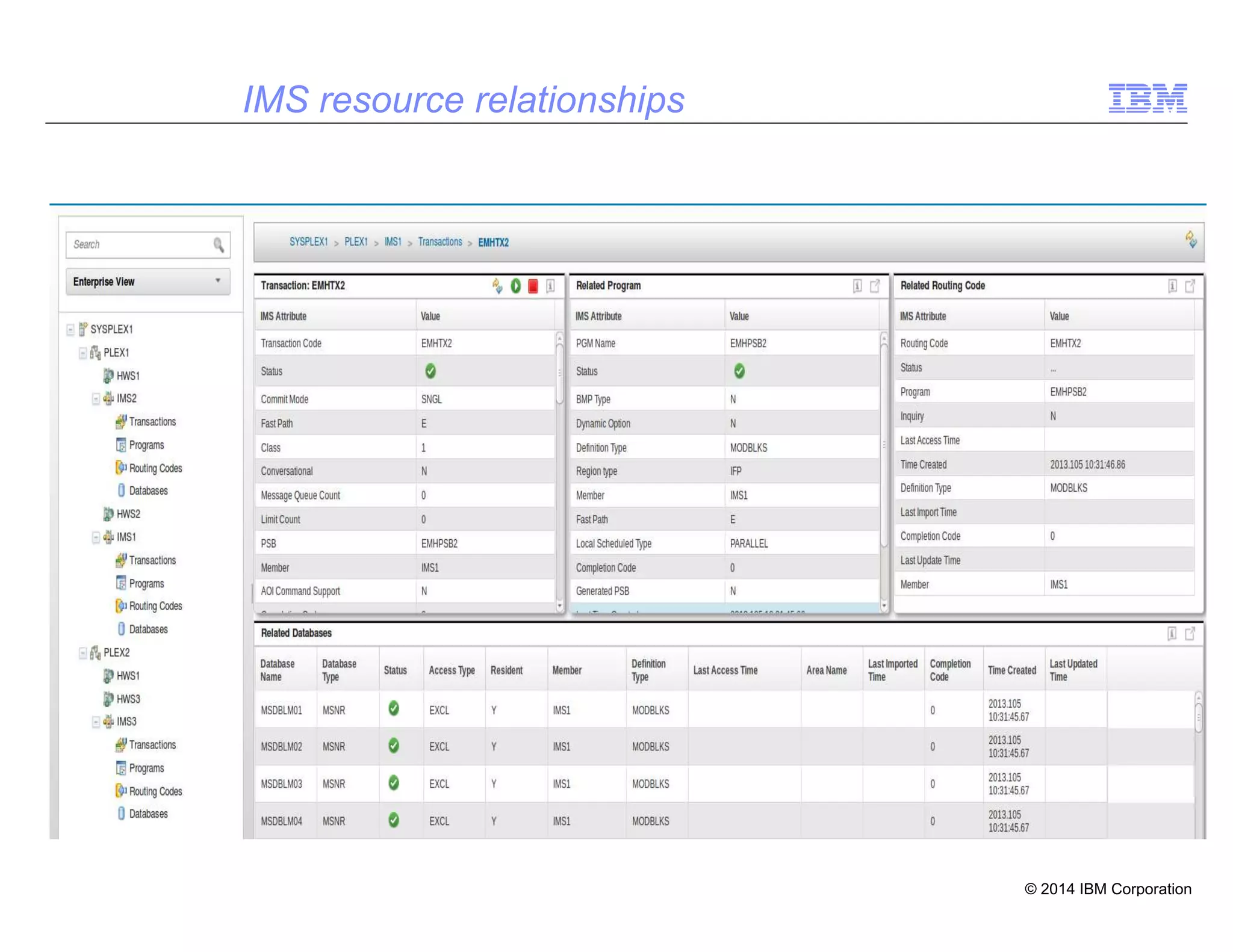Select HWS1 under PLEX2
Screen dimensions: 1233x952
[x=122, y=676]
